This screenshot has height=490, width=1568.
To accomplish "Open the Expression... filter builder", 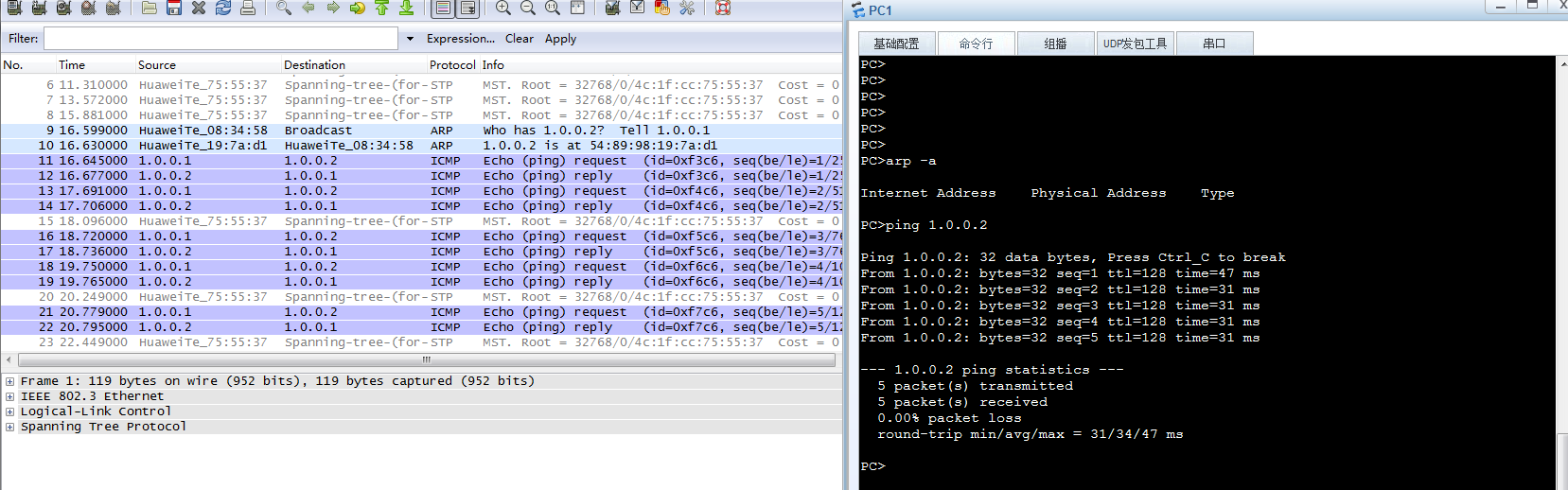I will [x=461, y=39].
